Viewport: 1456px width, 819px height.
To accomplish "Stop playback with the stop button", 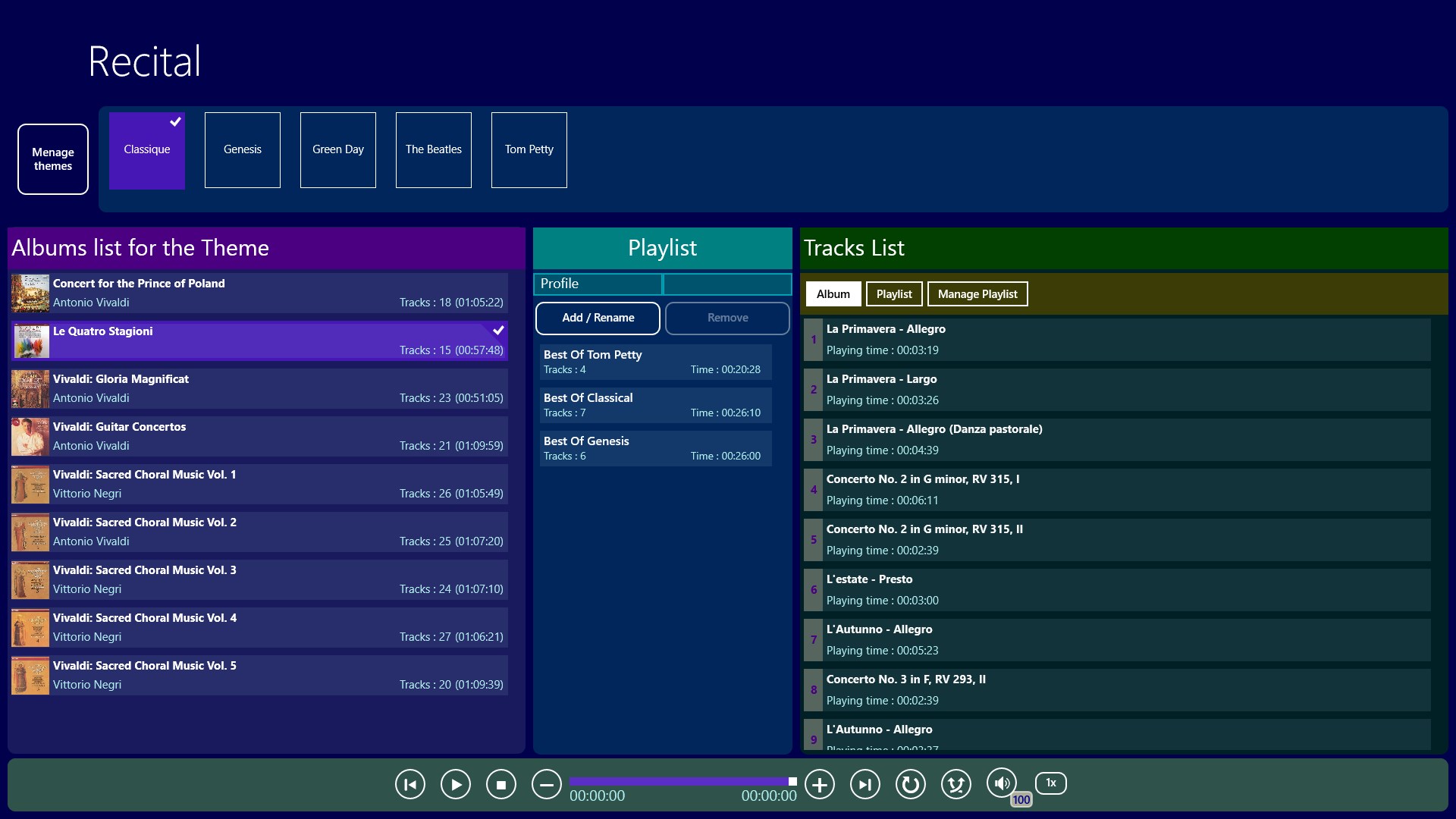I will click(x=501, y=785).
